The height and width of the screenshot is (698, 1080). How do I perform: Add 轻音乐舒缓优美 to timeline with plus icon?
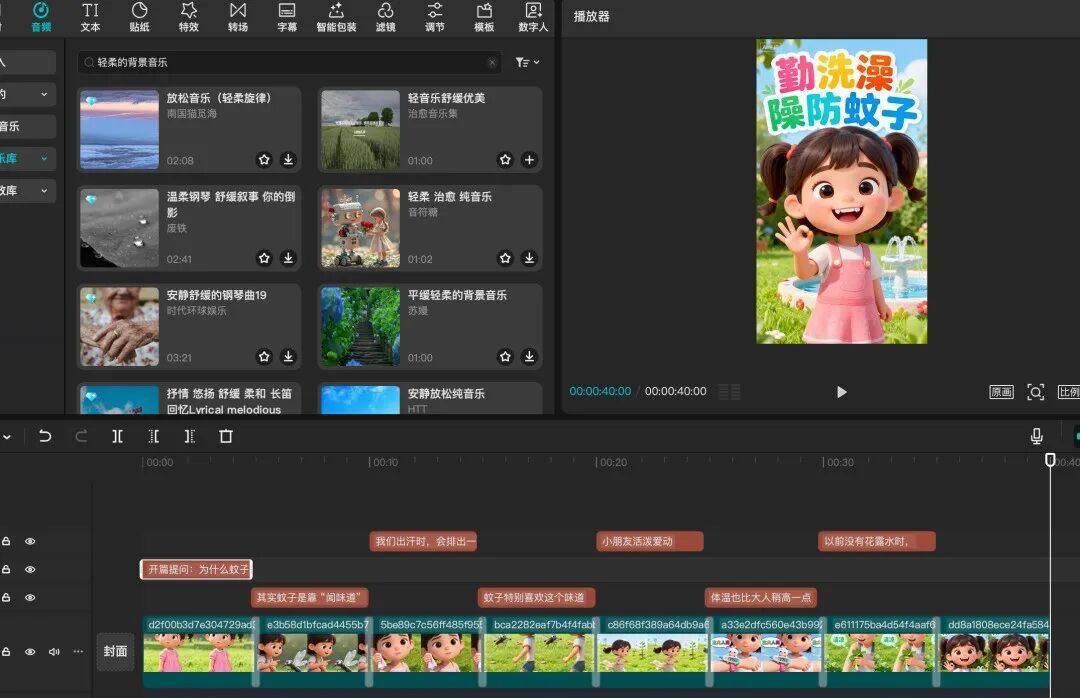tap(529, 159)
